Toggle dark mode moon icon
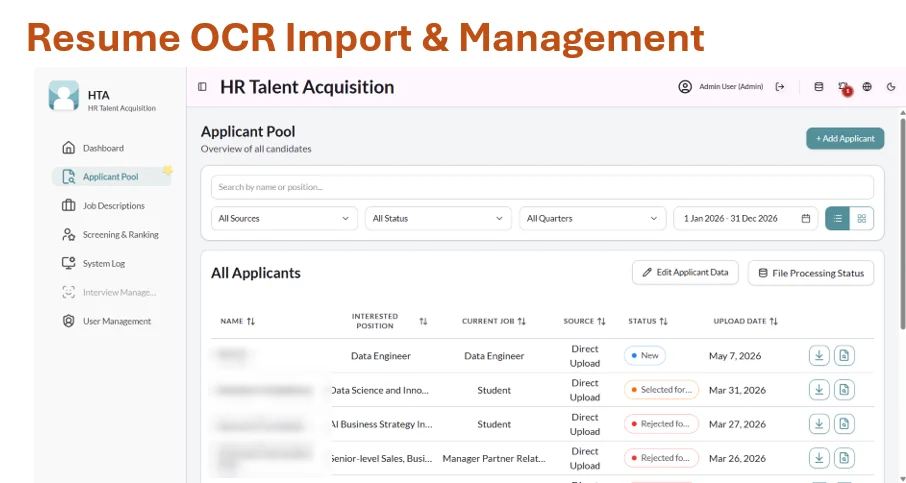Image resolution: width=906 pixels, height=483 pixels. point(891,87)
